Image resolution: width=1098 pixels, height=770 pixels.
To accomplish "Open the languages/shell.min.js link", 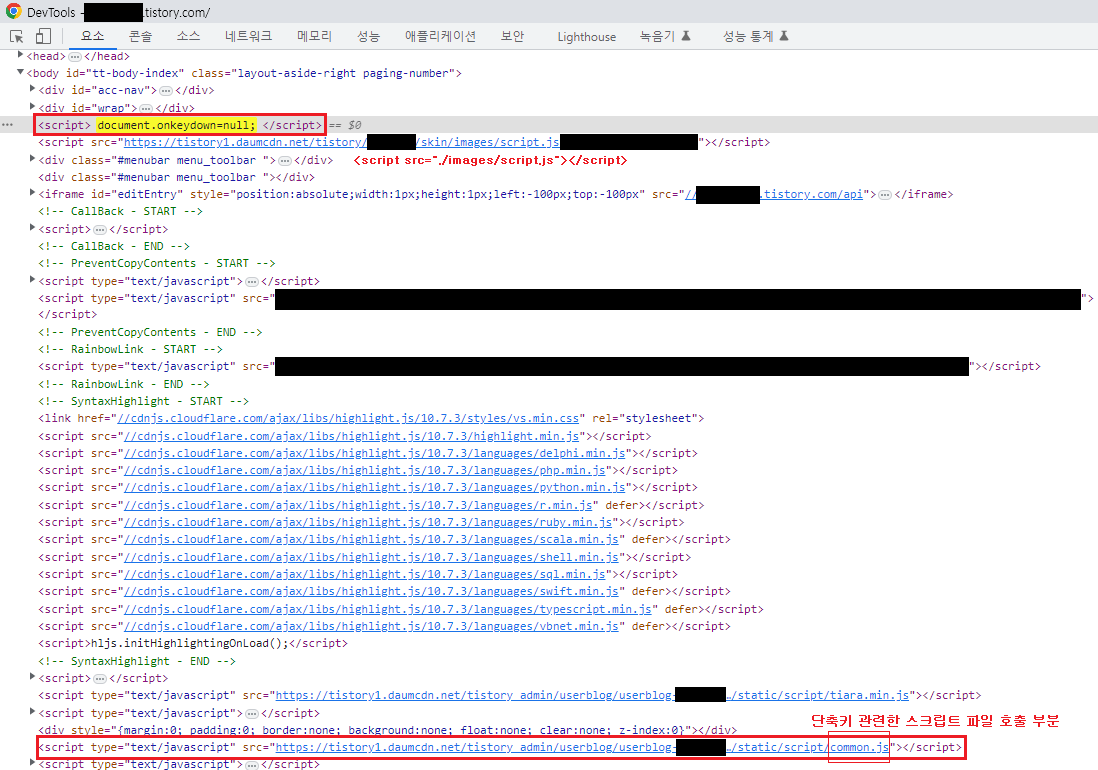I will tap(371, 557).
